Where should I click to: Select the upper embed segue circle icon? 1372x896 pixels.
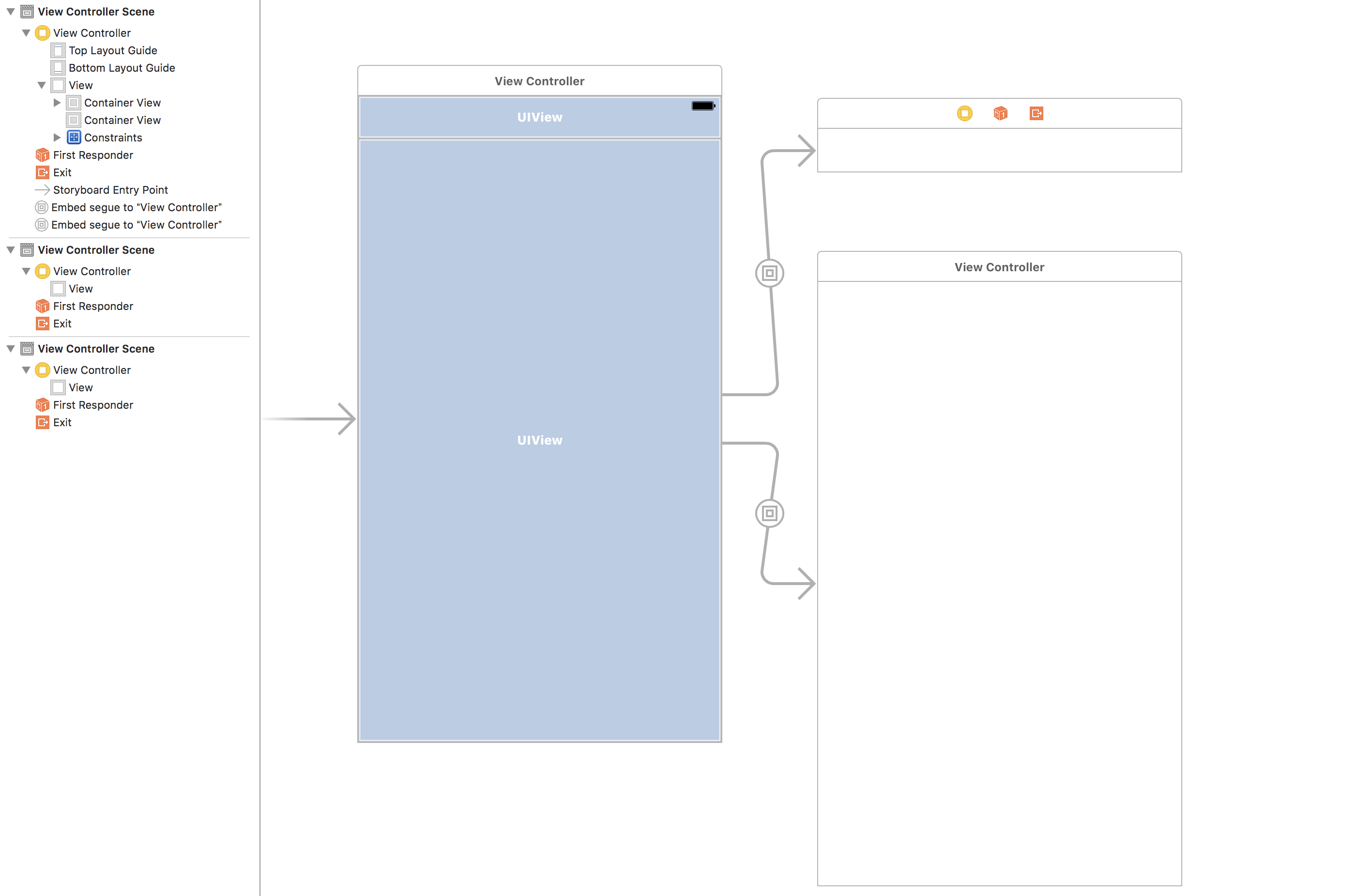coord(769,273)
